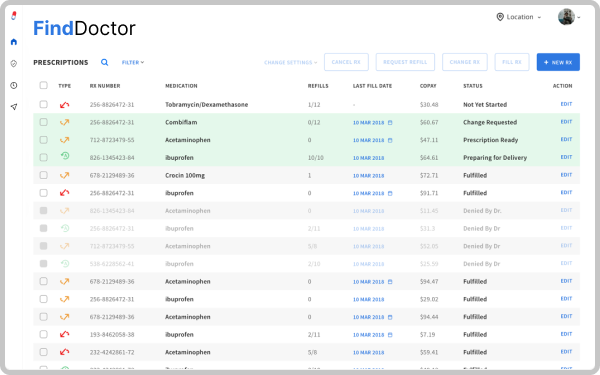Click the paper plane sidebar icon
Viewport: 600px width, 375px height.
pos(14,107)
